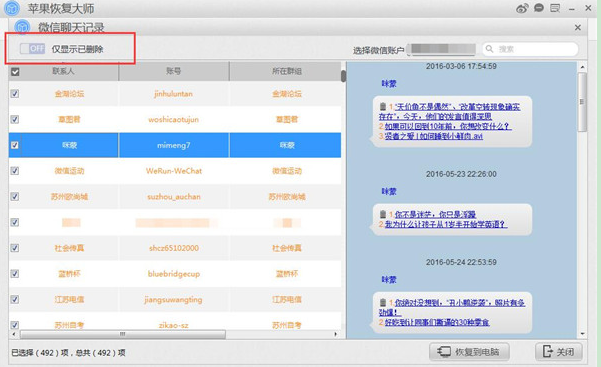Select the bluebridgecup account cell

pos(174,273)
